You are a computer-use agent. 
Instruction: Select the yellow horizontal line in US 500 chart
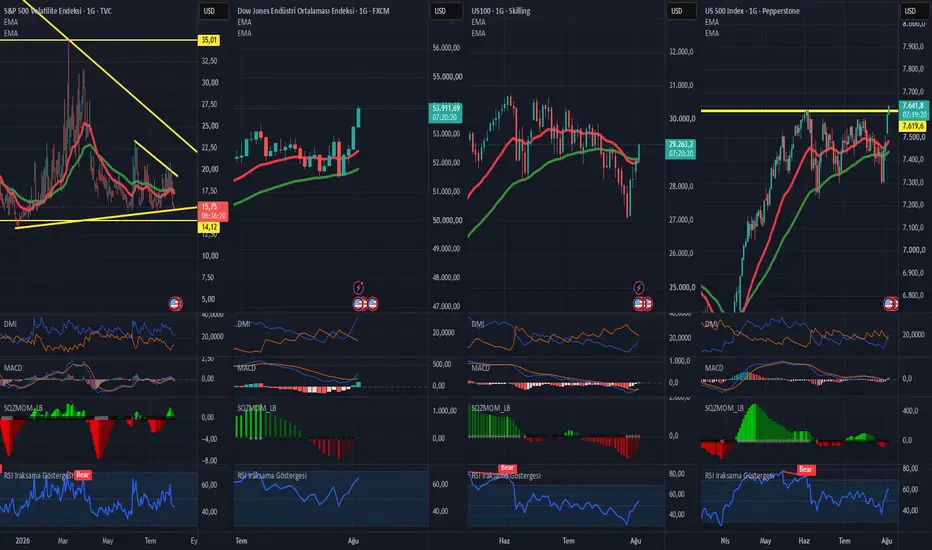[x=799, y=111]
